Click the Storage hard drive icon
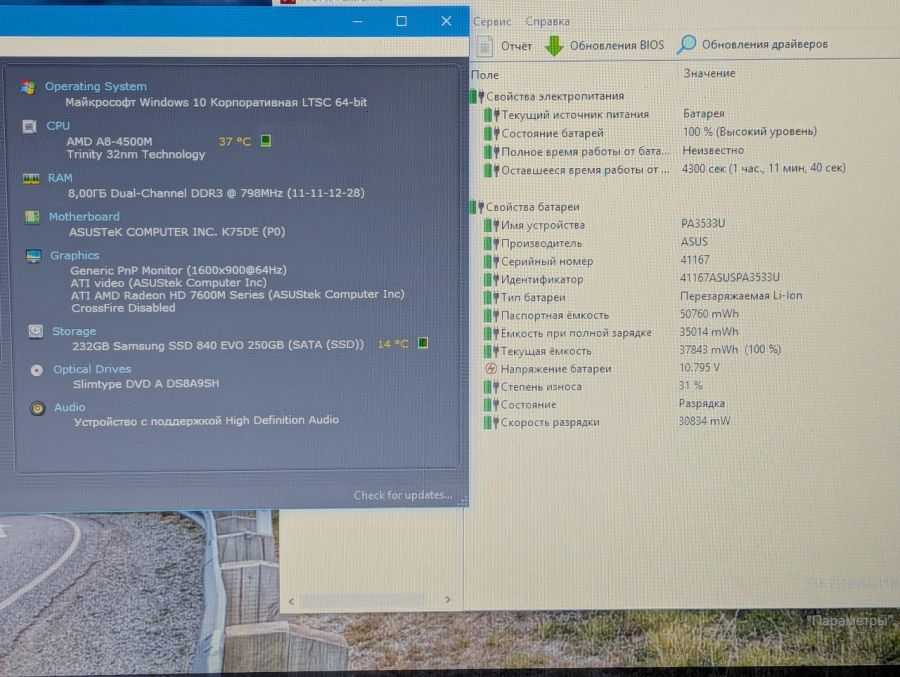Image resolution: width=900 pixels, height=677 pixels. pyautogui.click(x=36, y=331)
